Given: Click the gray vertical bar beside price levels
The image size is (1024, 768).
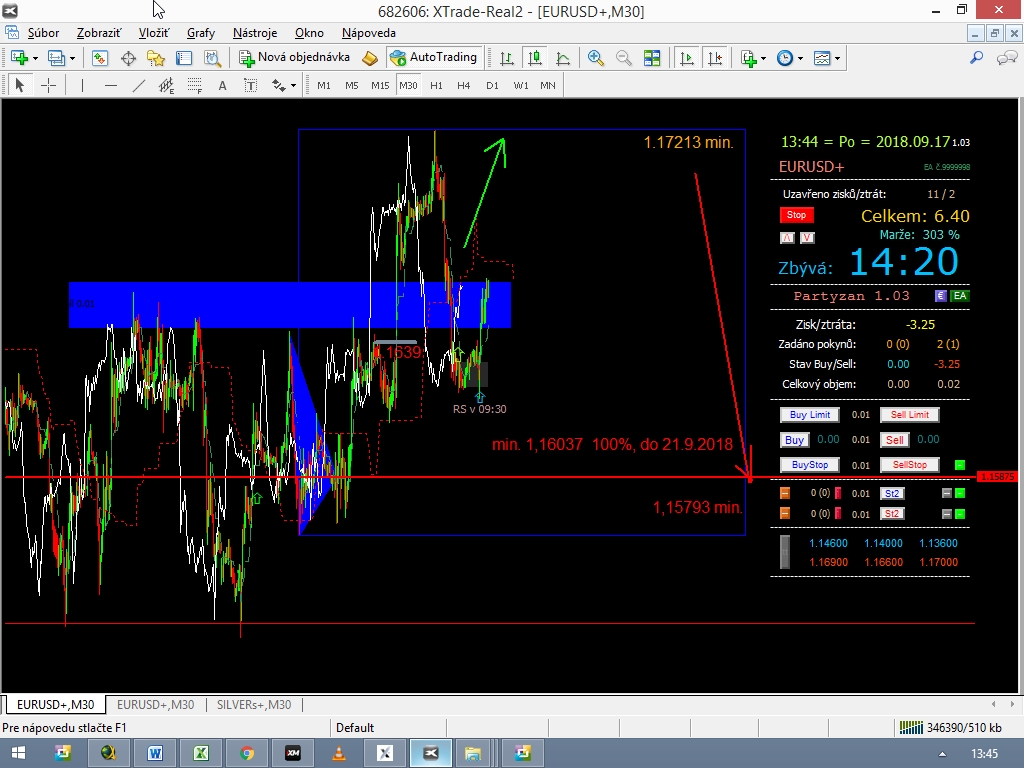Looking at the screenshot, I should coord(785,552).
